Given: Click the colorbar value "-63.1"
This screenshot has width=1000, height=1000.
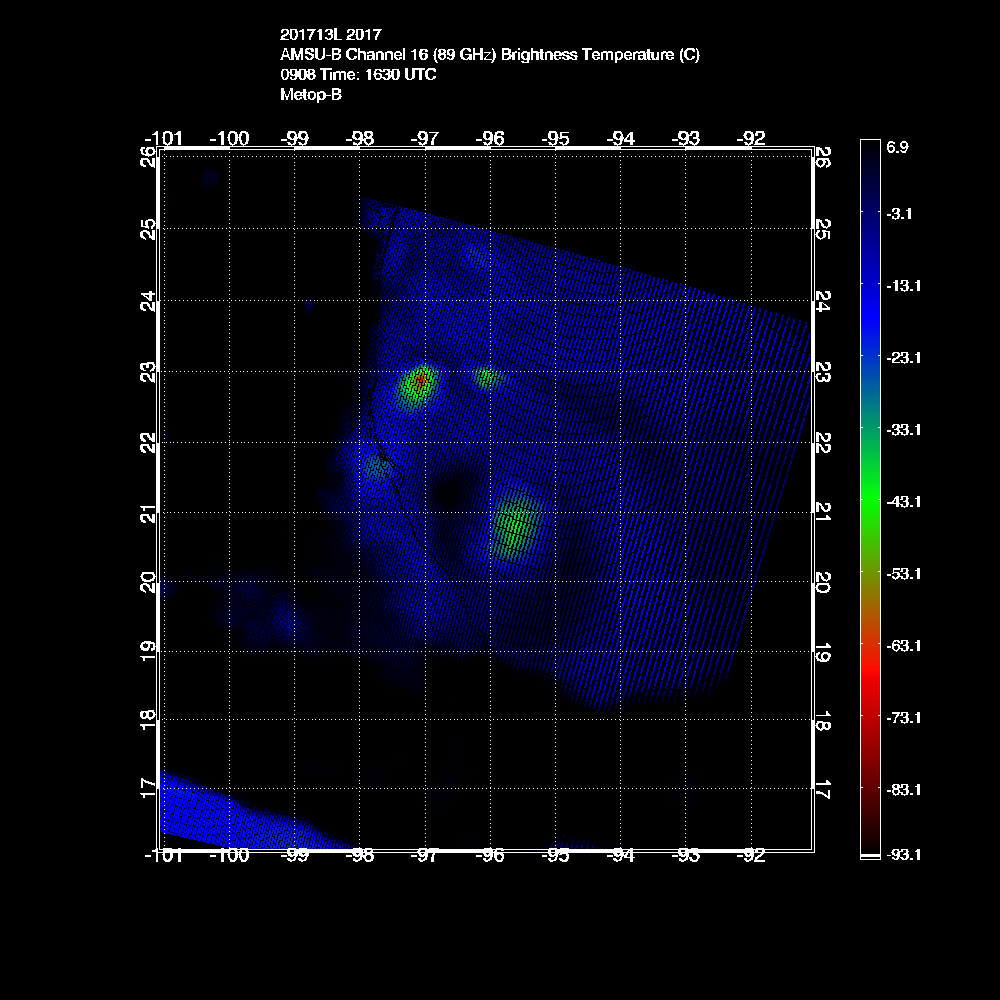Looking at the screenshot, I should [903, 646].
